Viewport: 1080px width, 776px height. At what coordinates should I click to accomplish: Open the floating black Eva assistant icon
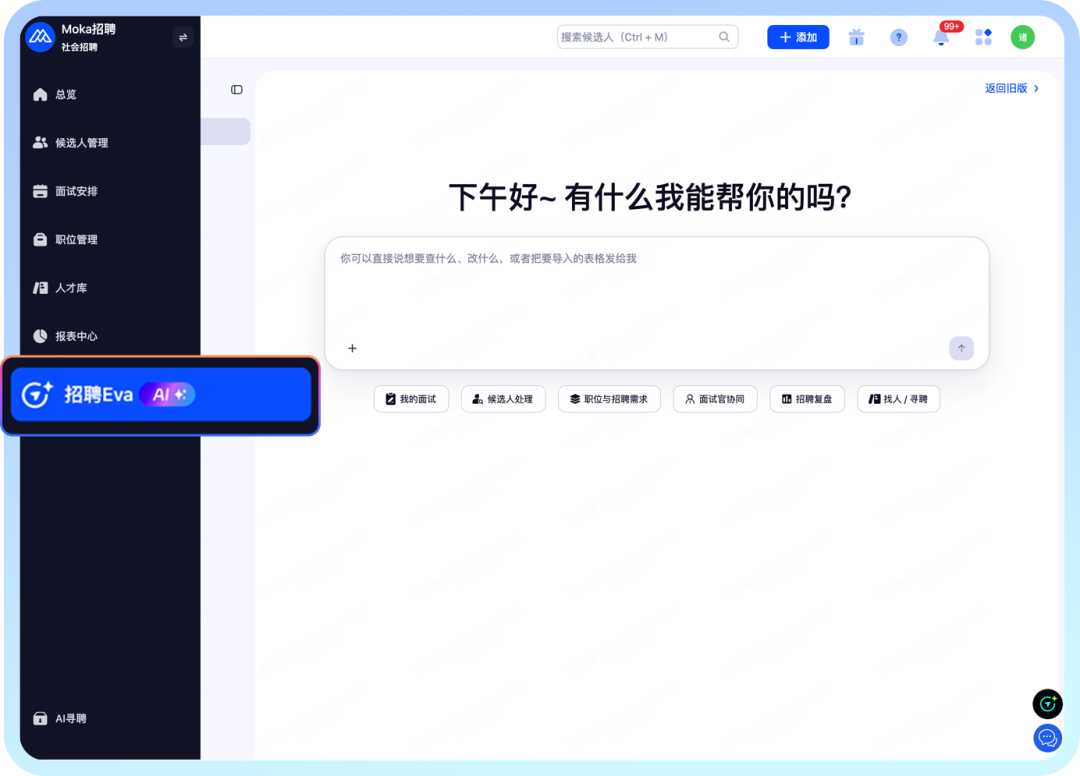[x=1047, y=704]
